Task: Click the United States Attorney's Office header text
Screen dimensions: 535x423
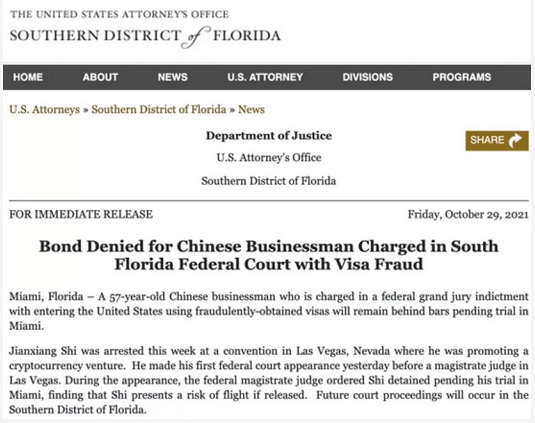Action: click(x=119, y=14)
